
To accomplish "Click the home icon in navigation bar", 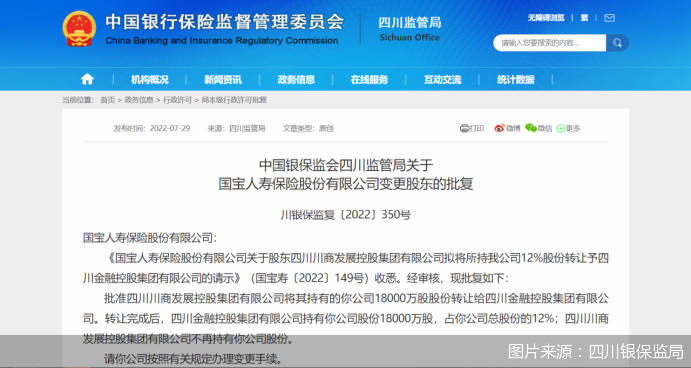I will pos(87,79).
